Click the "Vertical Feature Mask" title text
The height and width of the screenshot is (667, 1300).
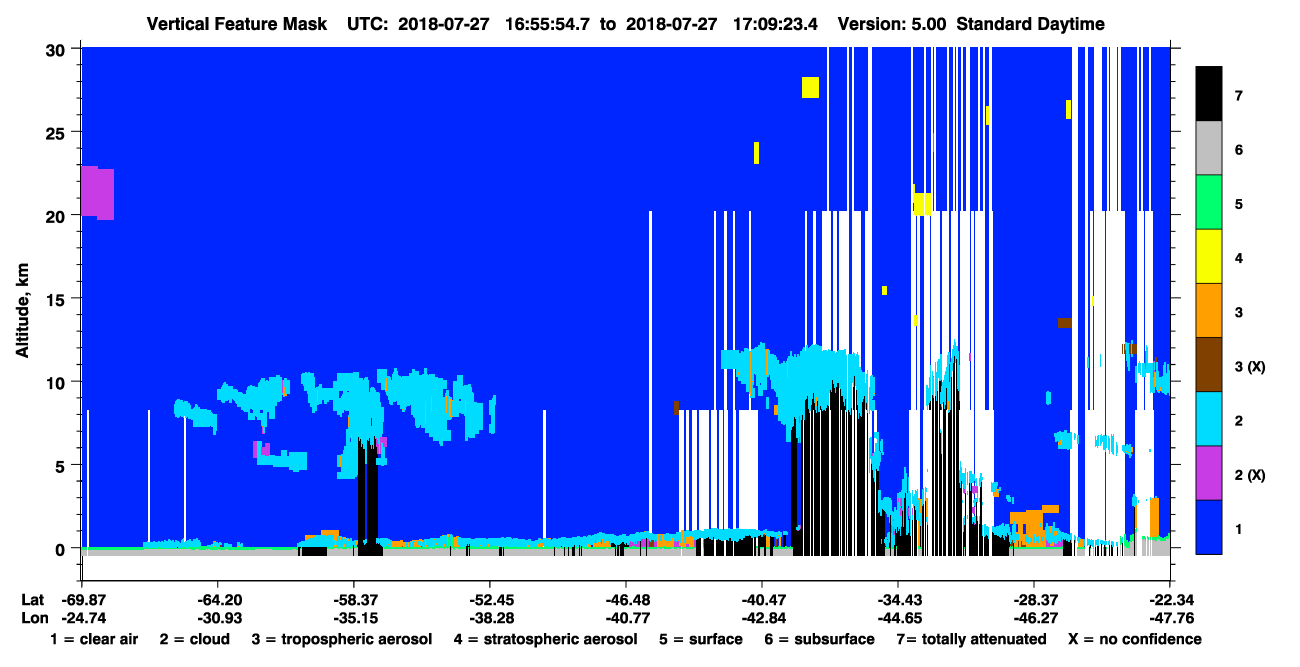[x=236, y=23]
